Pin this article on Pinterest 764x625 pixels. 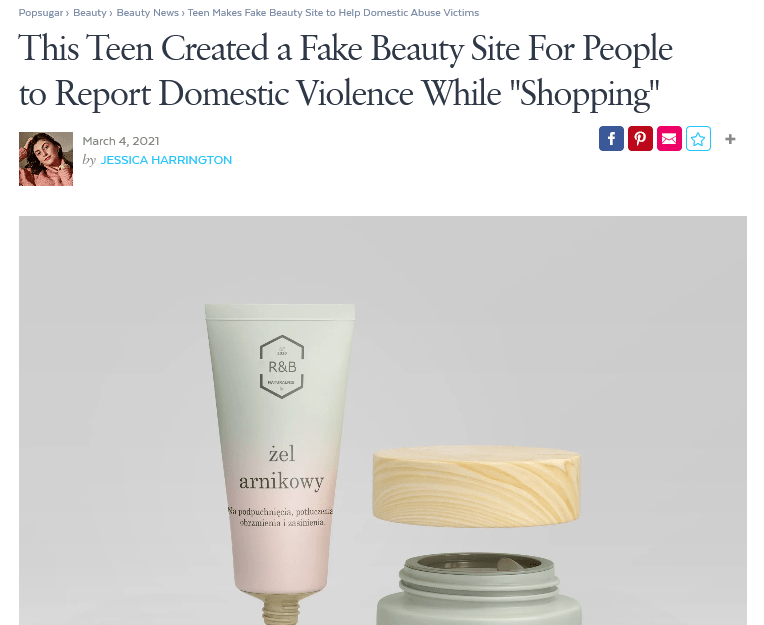click(x=640, y=139)
